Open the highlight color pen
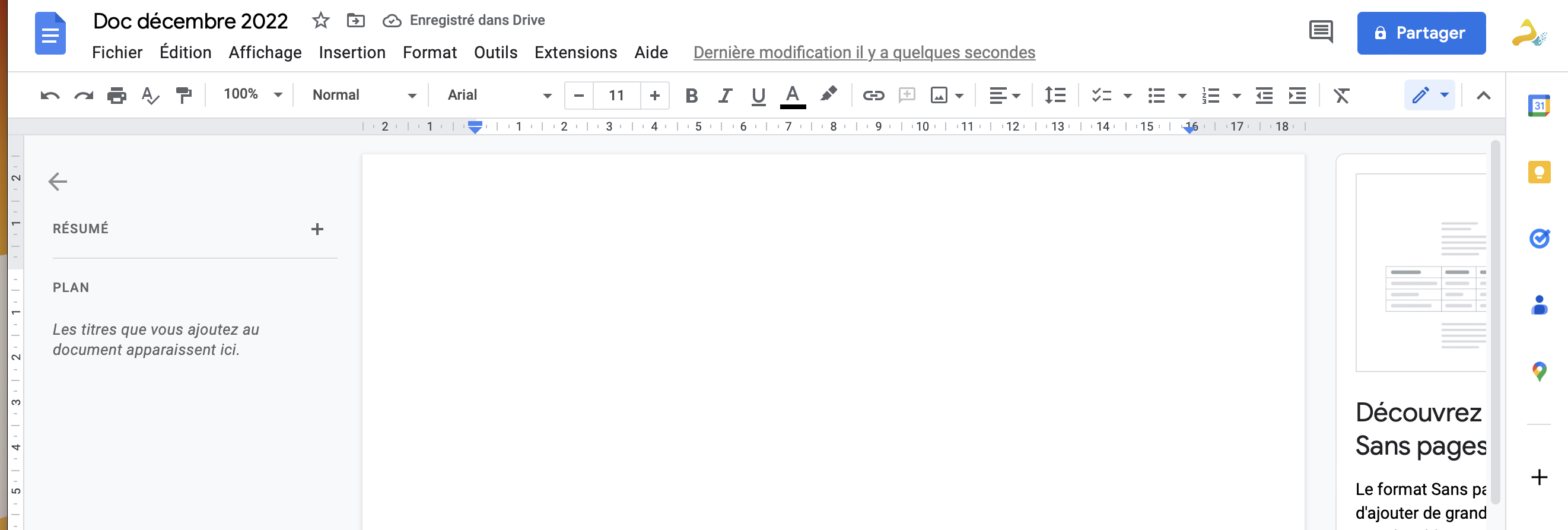Screen dimensions: 1568x530 pos(828,94)
